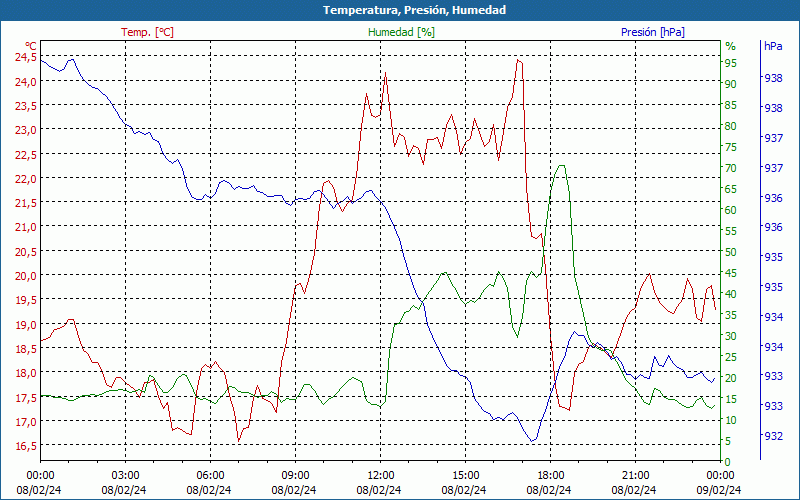
Task: Click the '09/02/24' date label
Action: [x=718, y=490]
